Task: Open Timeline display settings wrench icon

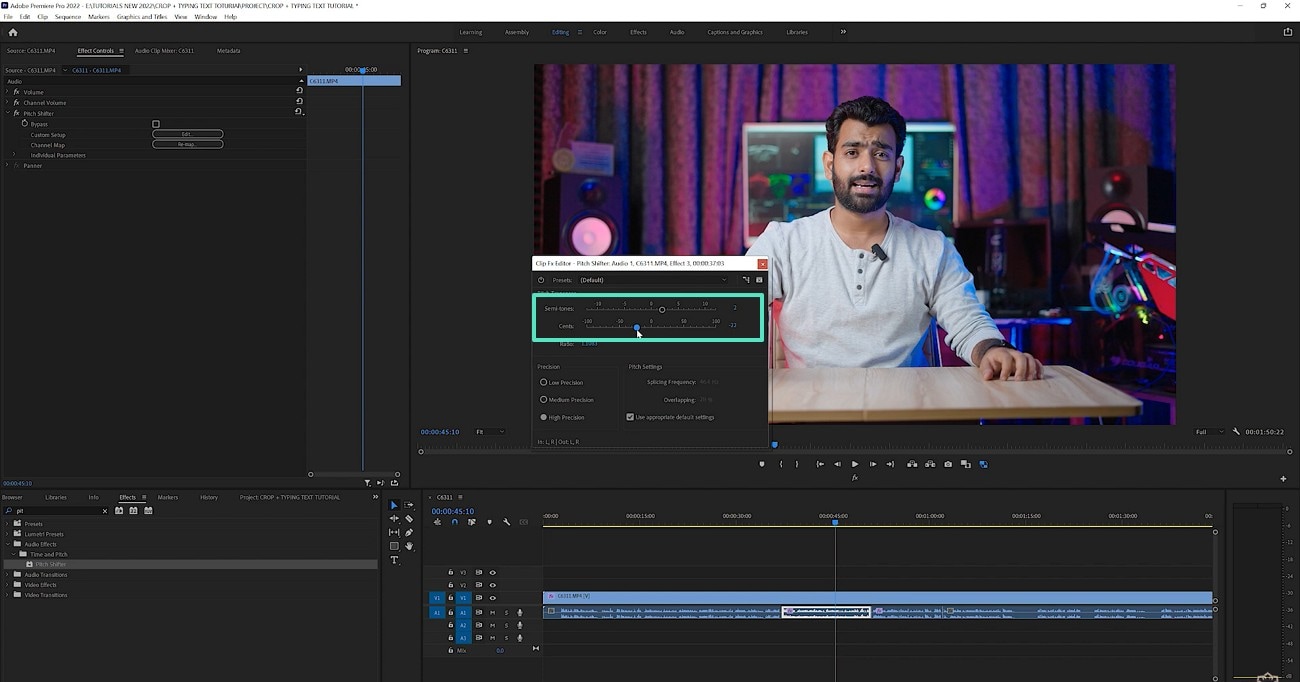Action: 507,522
